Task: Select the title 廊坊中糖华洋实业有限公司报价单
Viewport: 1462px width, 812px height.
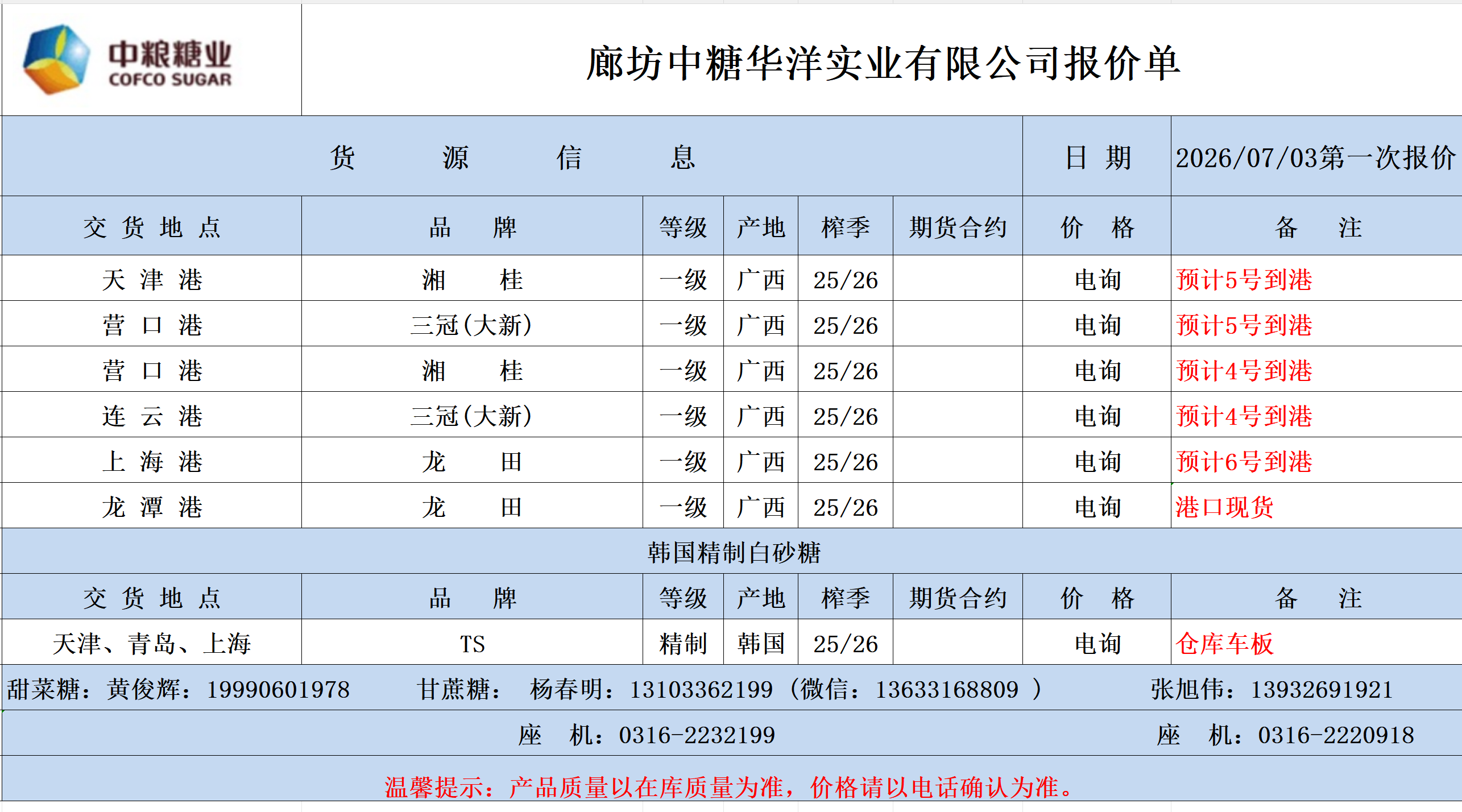Action: (883, 63)
